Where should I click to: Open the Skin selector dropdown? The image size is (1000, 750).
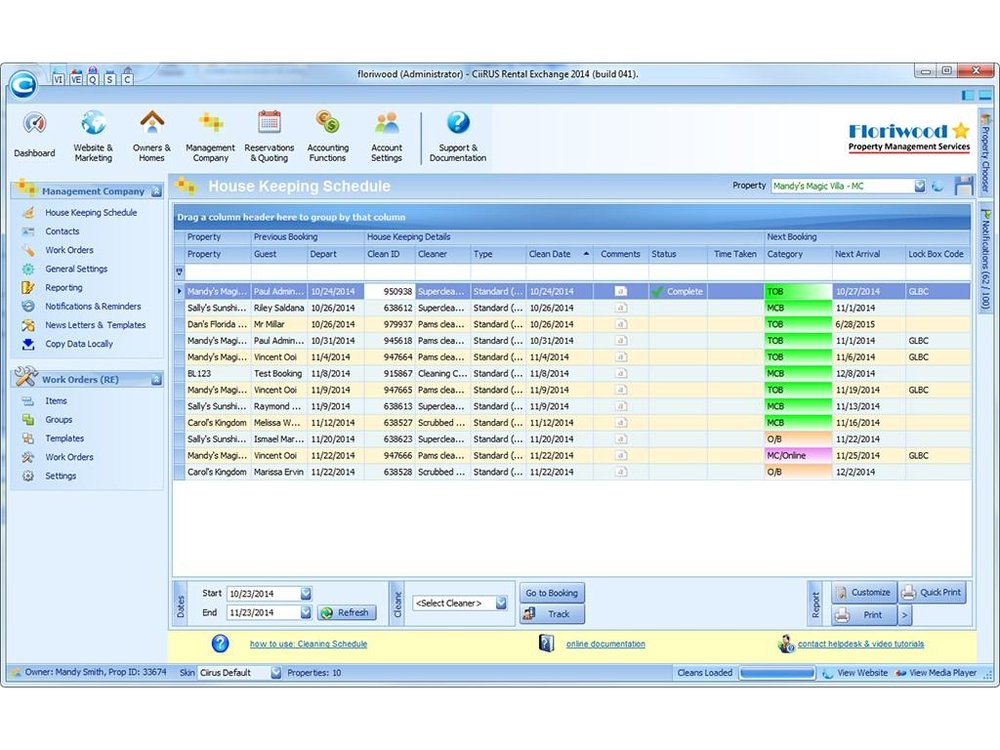pyautogui.click(x=273, y=673)
